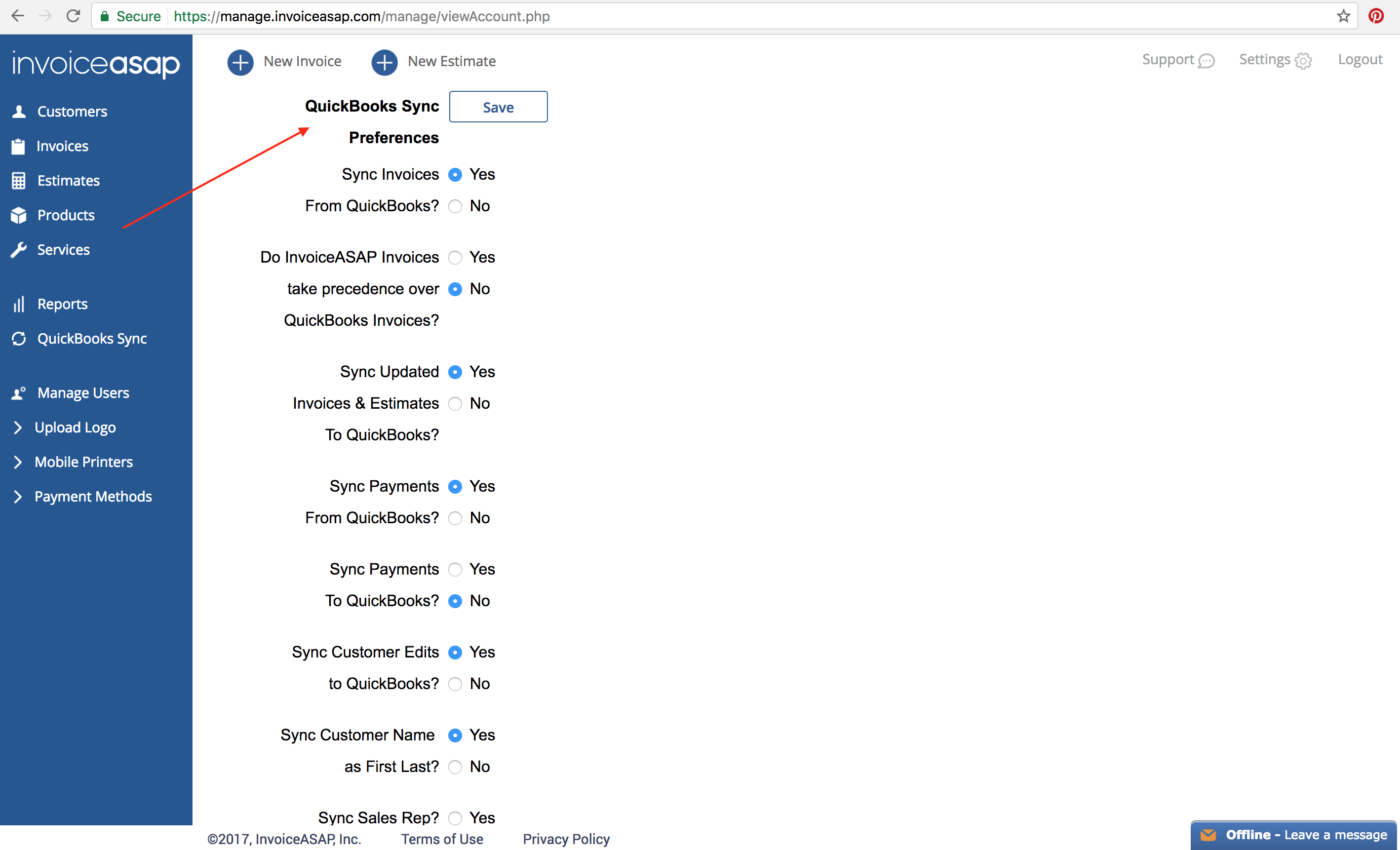
Task: Expand the Payment Methods chevron
Action: tap(18, 497)
